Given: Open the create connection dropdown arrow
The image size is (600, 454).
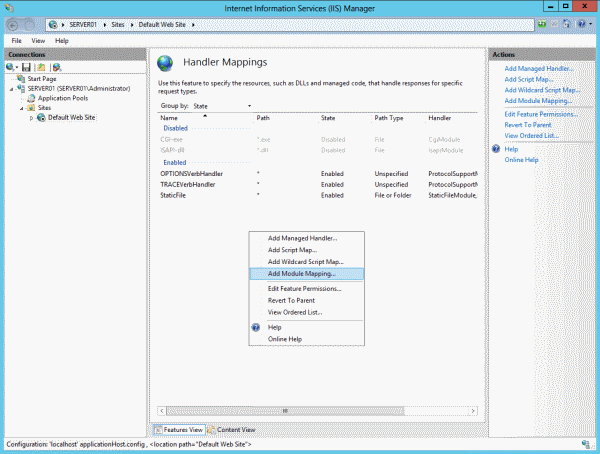Looking at the screenshot, I should pos(17,68).
